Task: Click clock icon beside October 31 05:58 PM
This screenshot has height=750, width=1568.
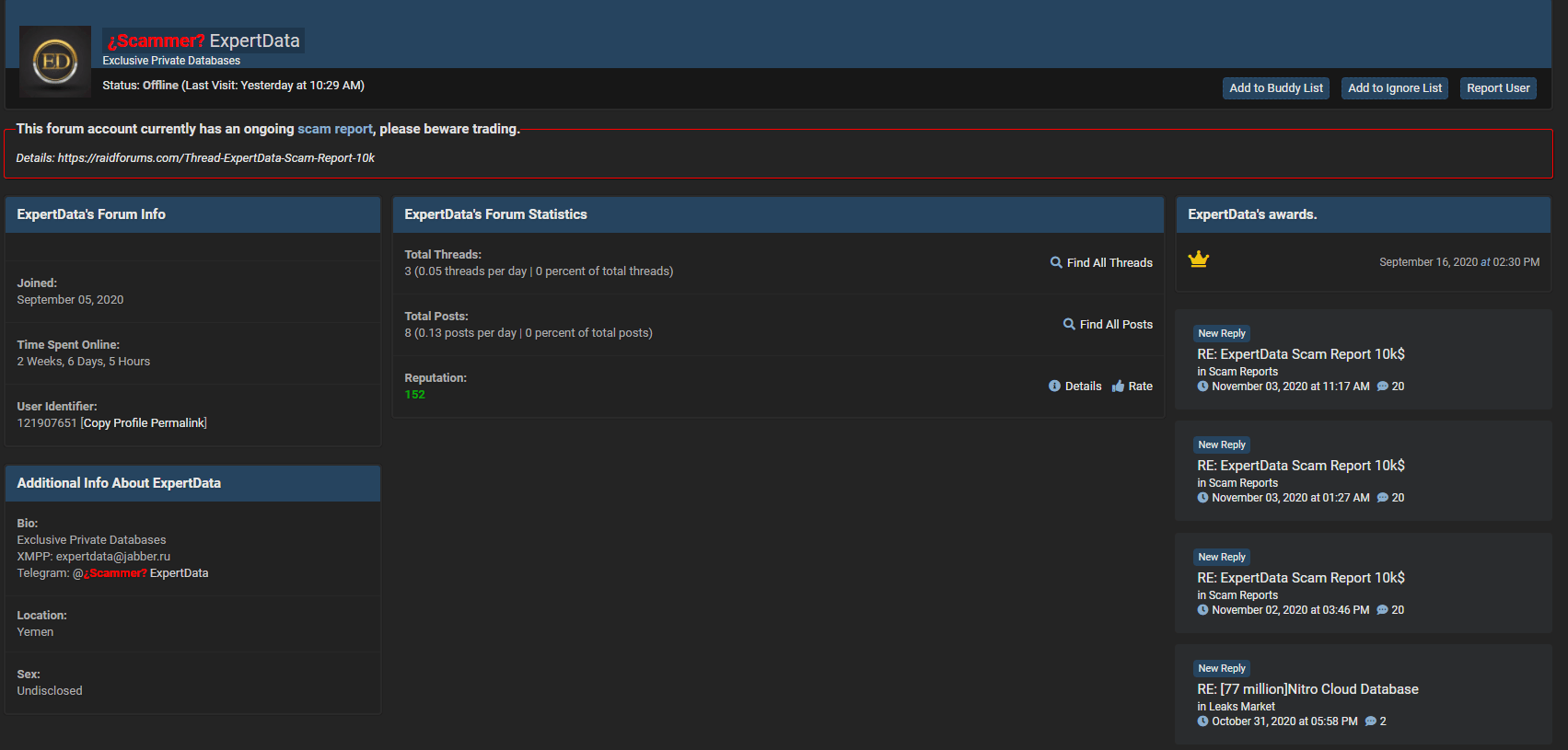Action: pos(1202,721)
